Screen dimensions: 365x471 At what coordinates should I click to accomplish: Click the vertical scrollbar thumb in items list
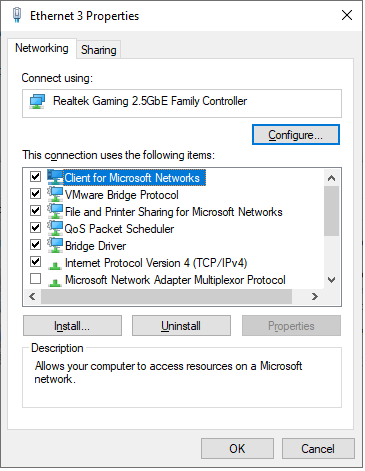tap(331, 211)
